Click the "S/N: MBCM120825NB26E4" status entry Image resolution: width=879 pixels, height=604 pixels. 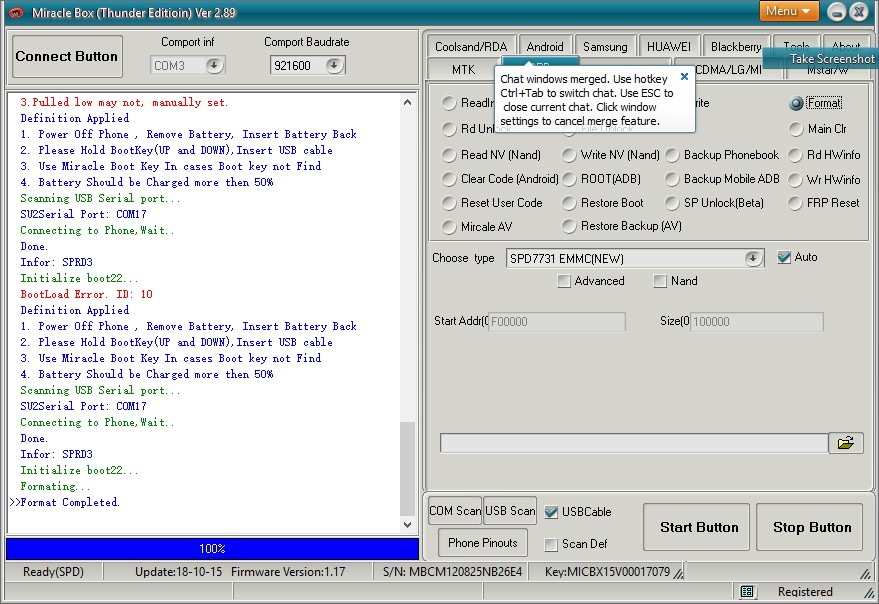(452, 572)
